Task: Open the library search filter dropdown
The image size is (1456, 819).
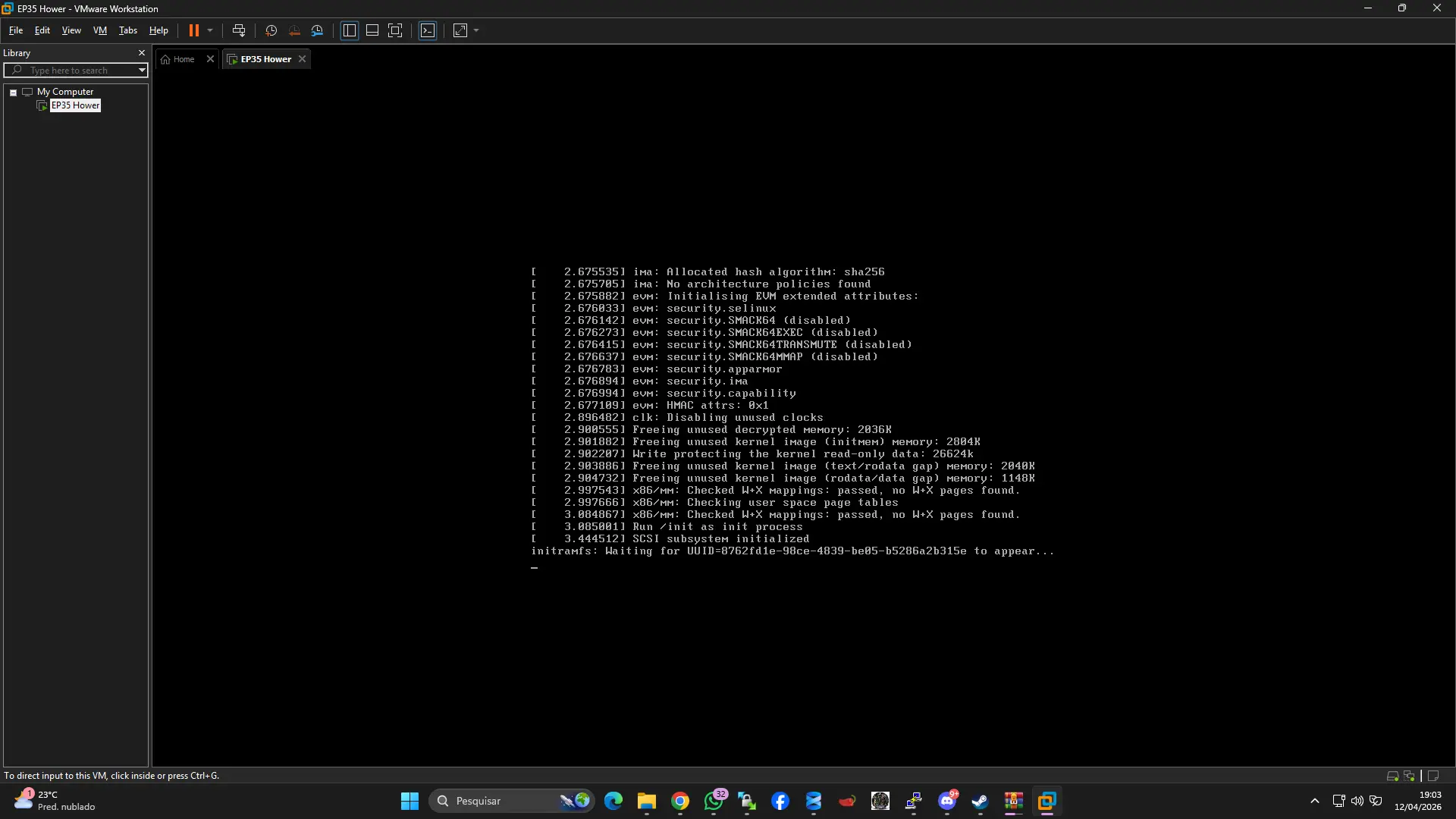Action: (x=142, y=71)
